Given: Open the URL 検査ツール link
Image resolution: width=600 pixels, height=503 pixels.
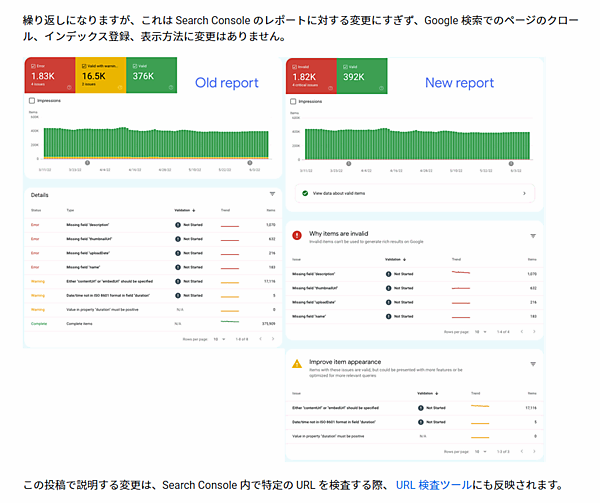Looking at the screenshot, I should [433, 485].
